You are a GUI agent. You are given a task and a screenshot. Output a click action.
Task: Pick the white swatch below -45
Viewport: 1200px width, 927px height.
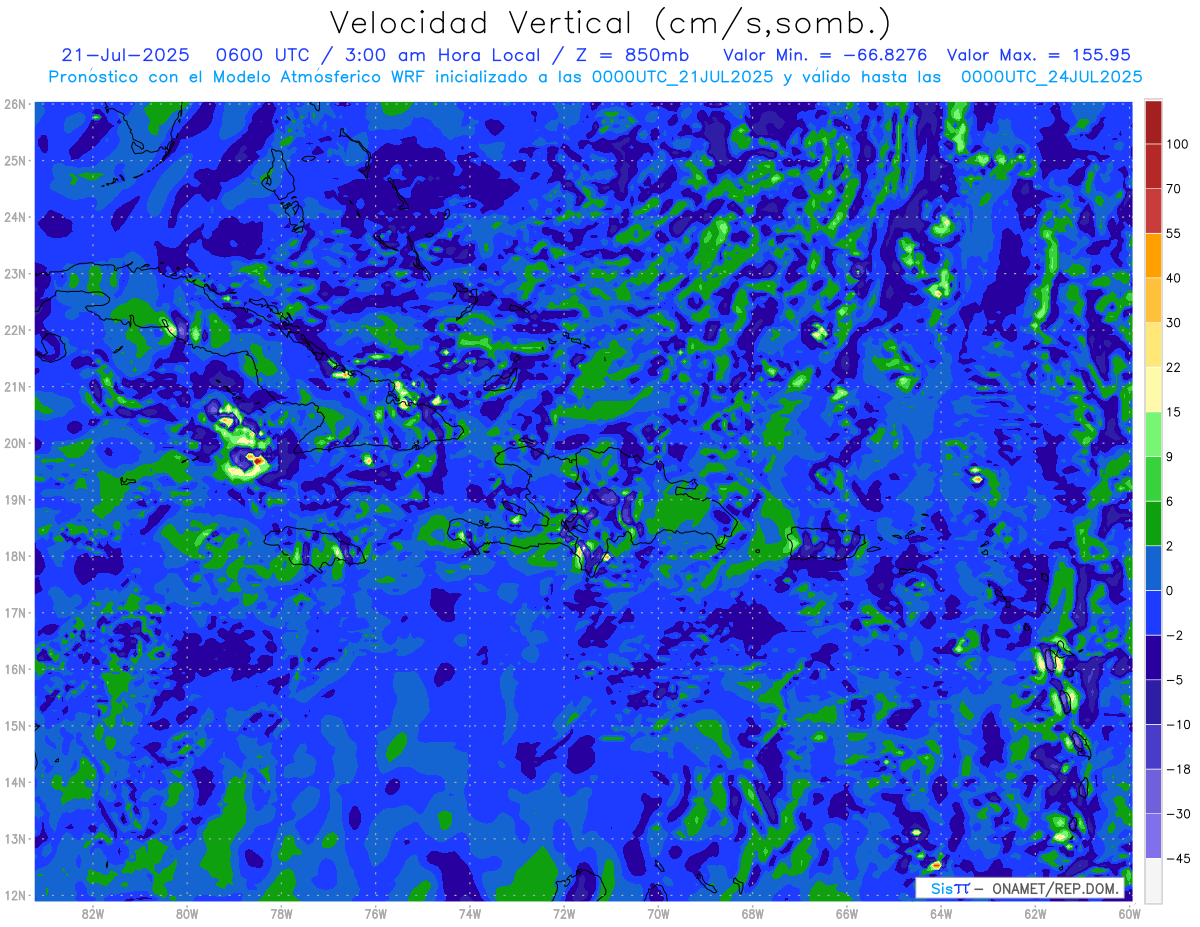(1153, 880)
